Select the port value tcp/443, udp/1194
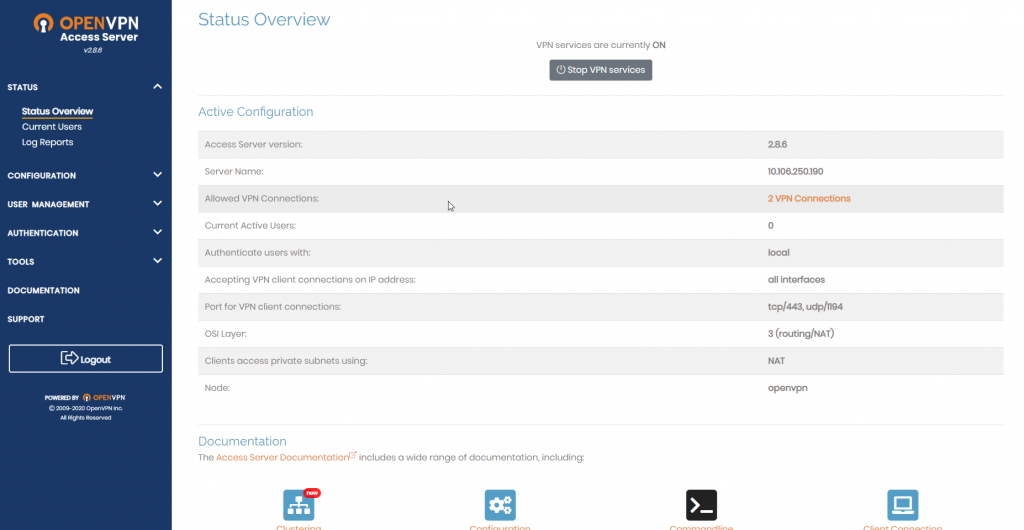The width and height of the screenshot is (1024, 530). point(805,307)
